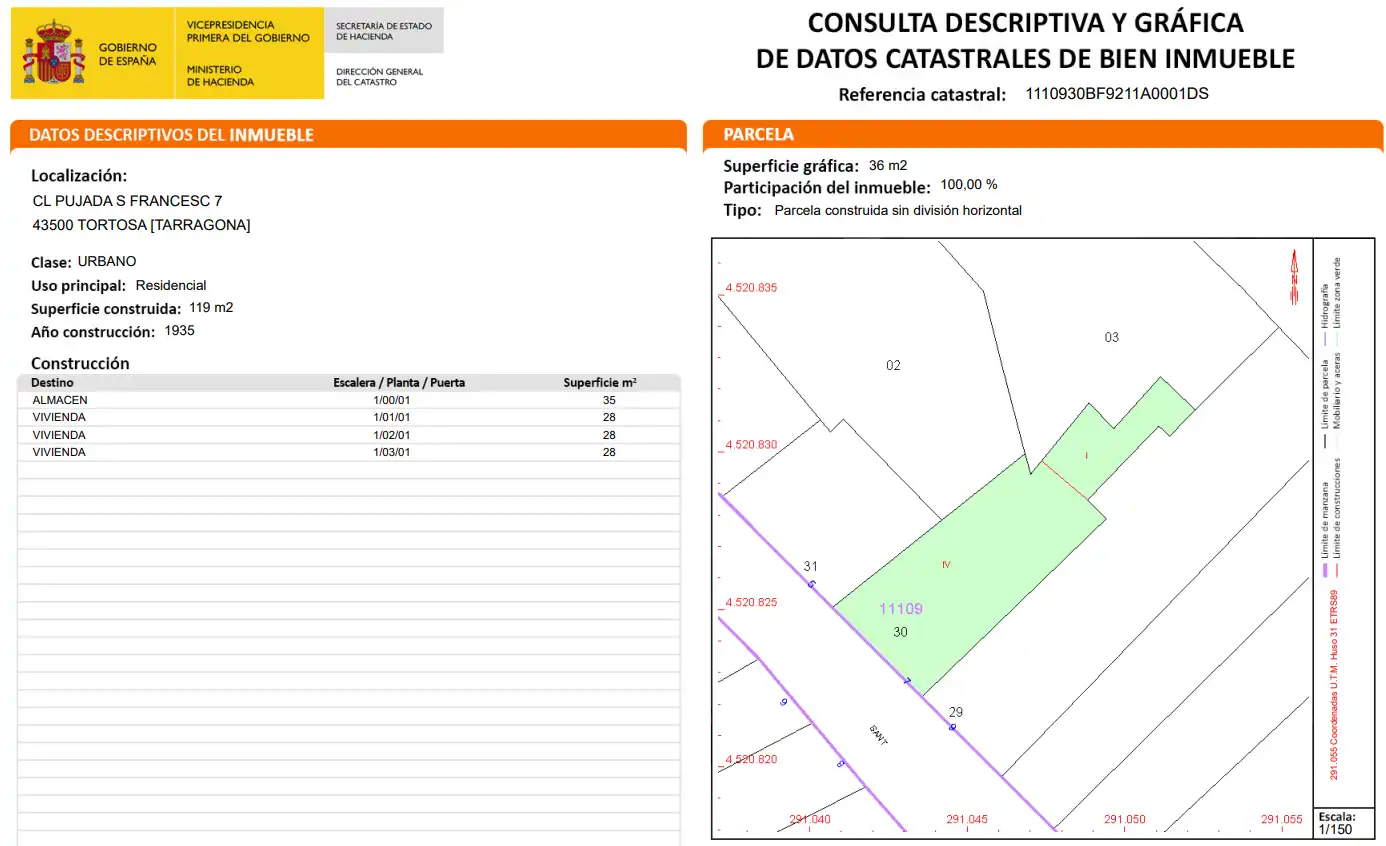Select built surface value '119 m2'
The height and width of the screenshot is (846, 1386).
click(211, 308)
